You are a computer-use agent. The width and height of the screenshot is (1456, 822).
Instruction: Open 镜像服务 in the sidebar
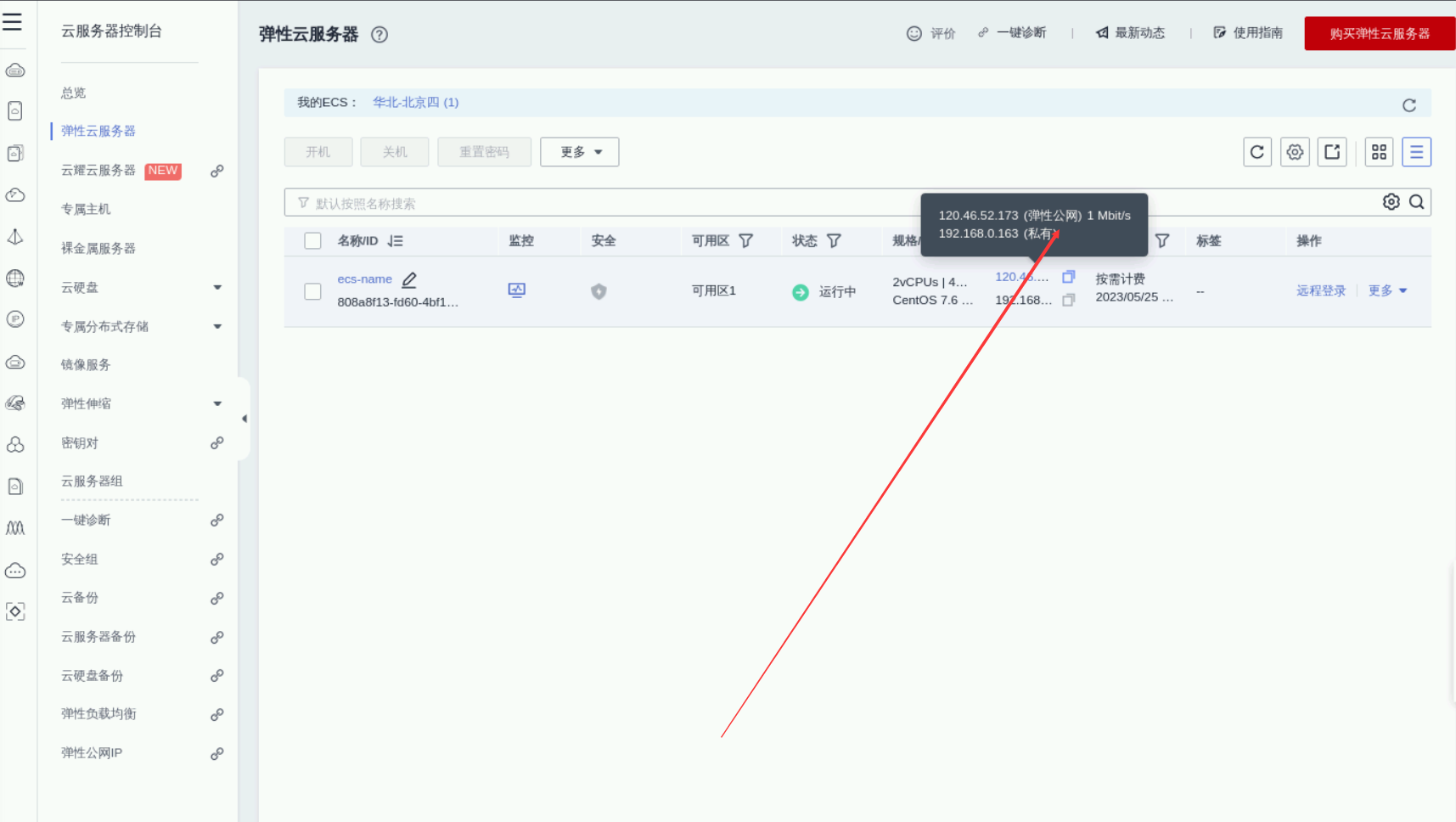[x=86, y=365]
